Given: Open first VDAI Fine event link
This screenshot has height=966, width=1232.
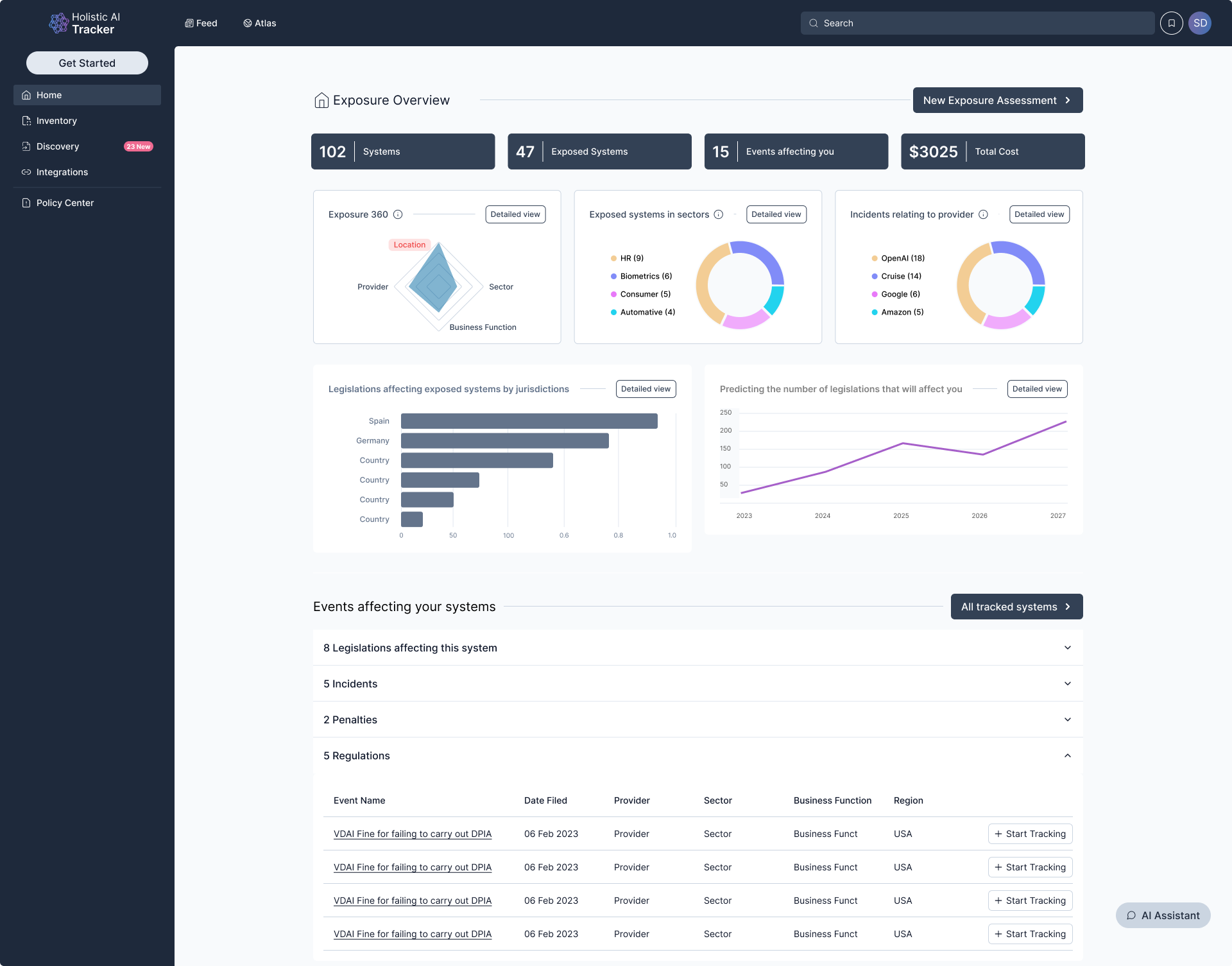Looking at the screenshot, I should (412, 834).
